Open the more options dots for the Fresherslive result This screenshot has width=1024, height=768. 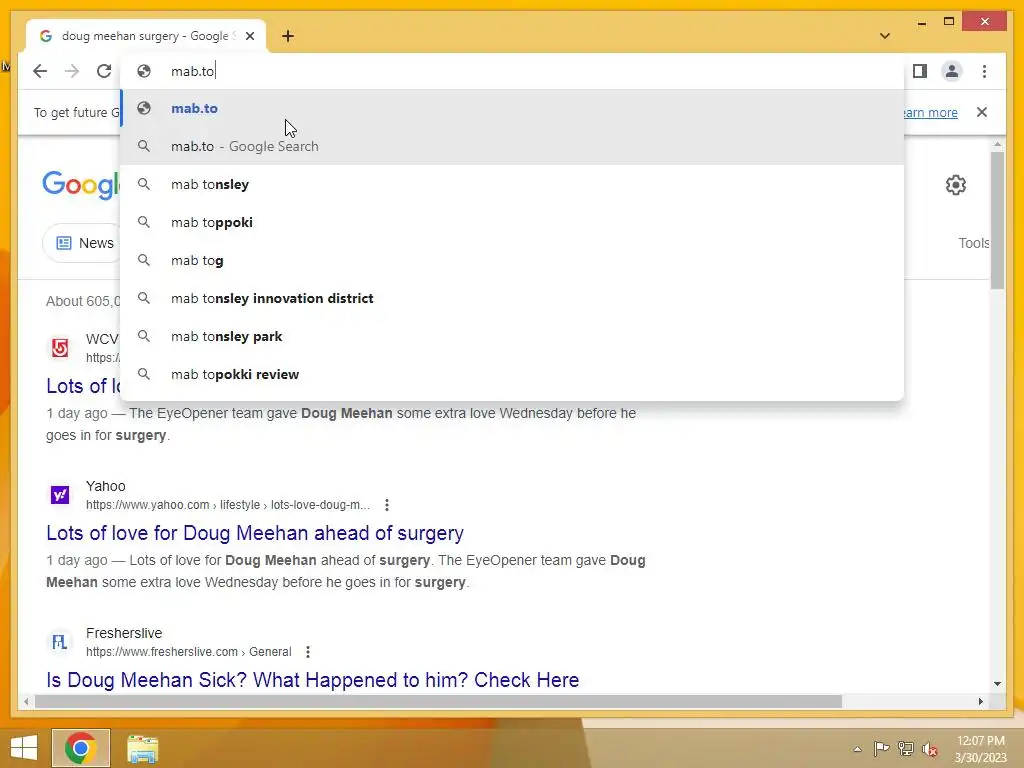click(x=308, y=652)
